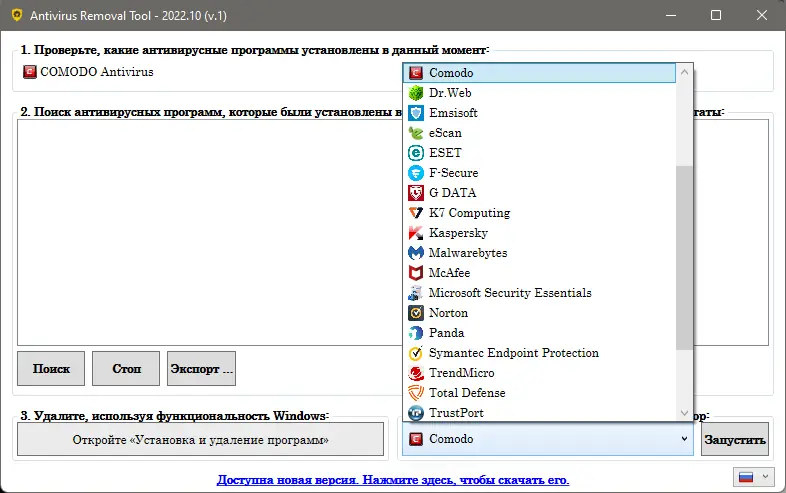Viewport: 786px width, 493px height.
Task: Click inside the empty search results box
Action: (x=210, y=232)
